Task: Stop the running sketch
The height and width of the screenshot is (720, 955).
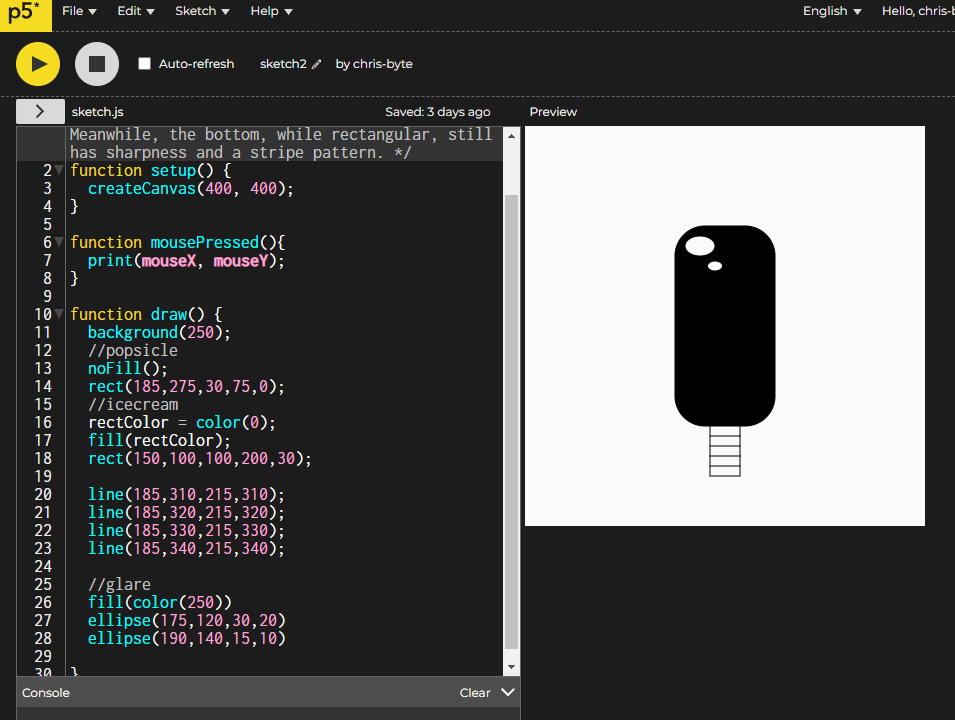Action: click(97, 64)
